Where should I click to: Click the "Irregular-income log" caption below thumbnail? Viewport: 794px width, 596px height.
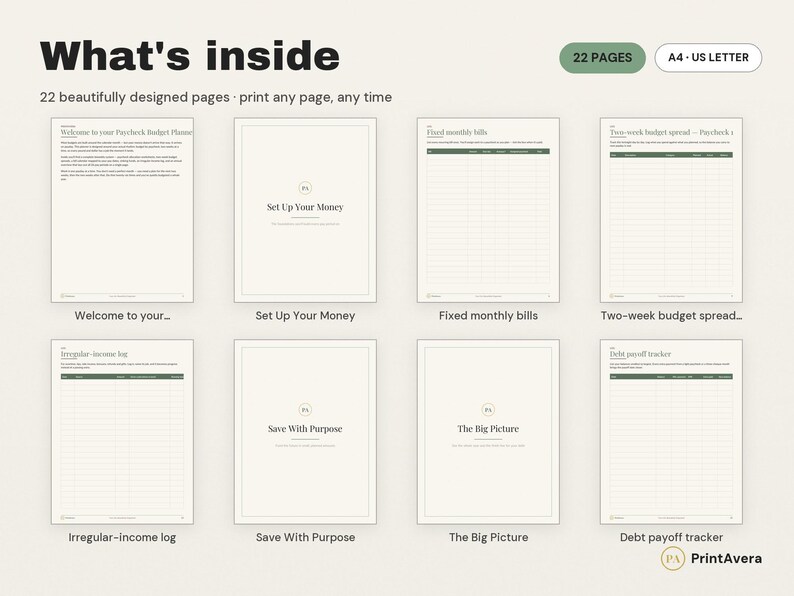pos(122,537)
